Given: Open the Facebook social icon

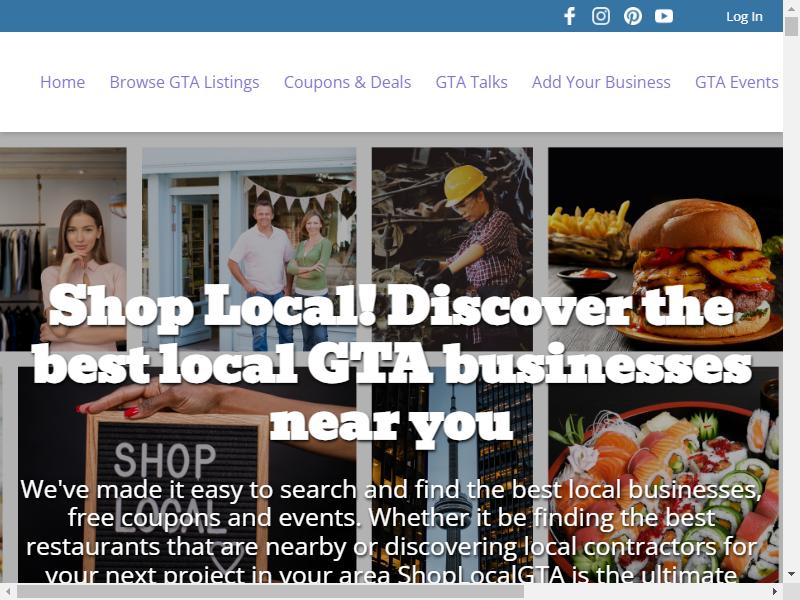Looking at the screenshot, I should 569,16.
